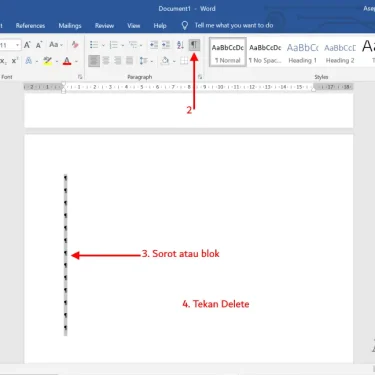Screen dimensions: 375x375
Task: Click the Bullets list icon
Action: [94, 45]
